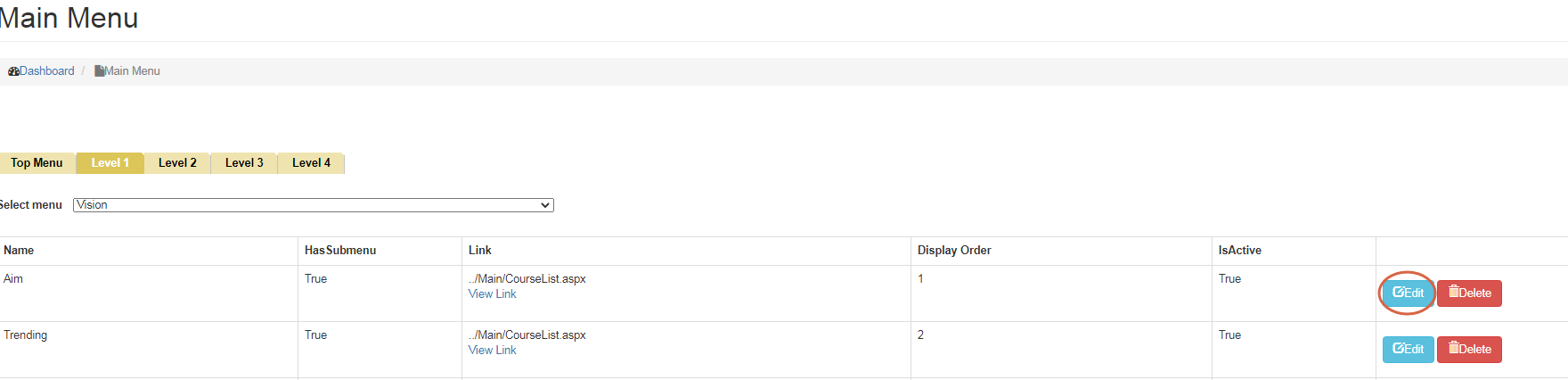Switch to the Level 4 tab
The width and height of the screenshot is (1568, 380).
(x=311, y=163)
